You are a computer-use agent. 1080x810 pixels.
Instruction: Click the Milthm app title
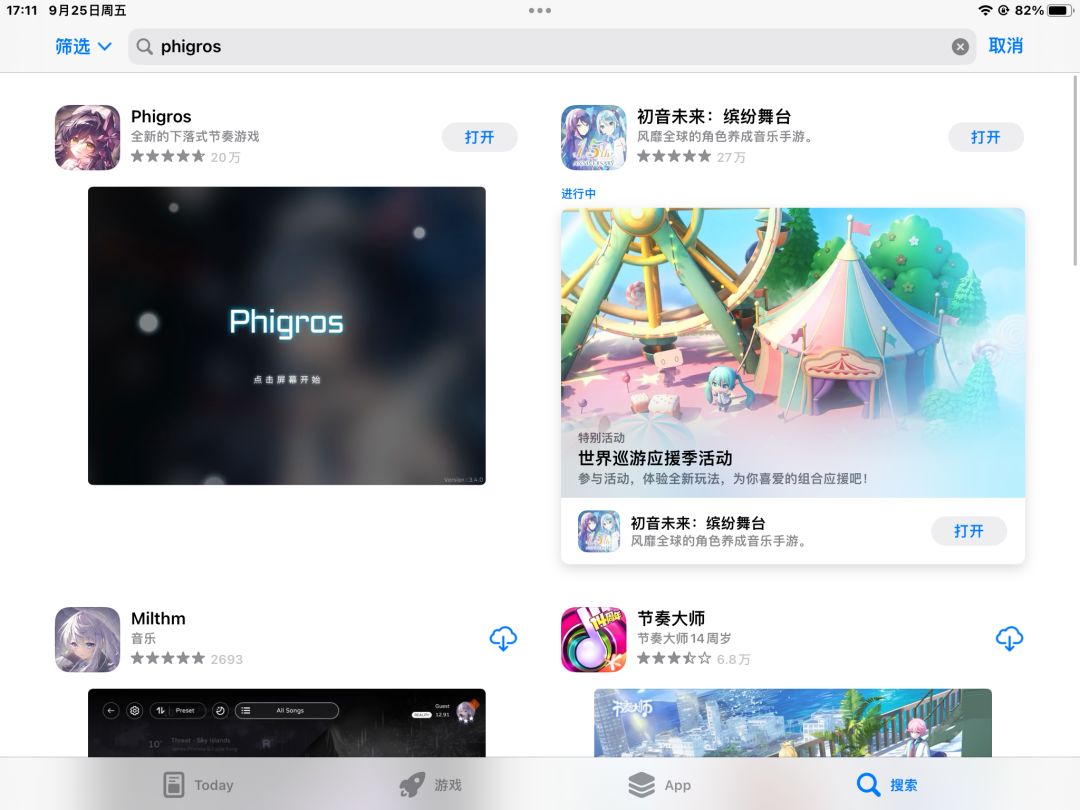(x=158, y=619)
